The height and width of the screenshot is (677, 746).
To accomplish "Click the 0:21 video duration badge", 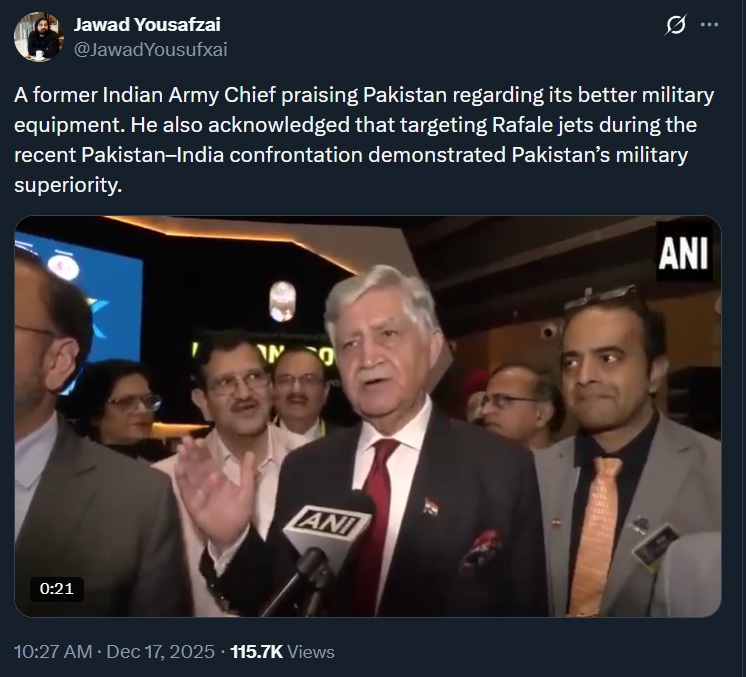I will [57, 588].
